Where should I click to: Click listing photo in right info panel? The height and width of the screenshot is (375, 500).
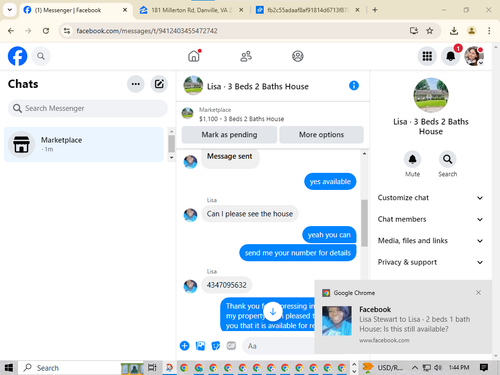[x=431, y=95]
